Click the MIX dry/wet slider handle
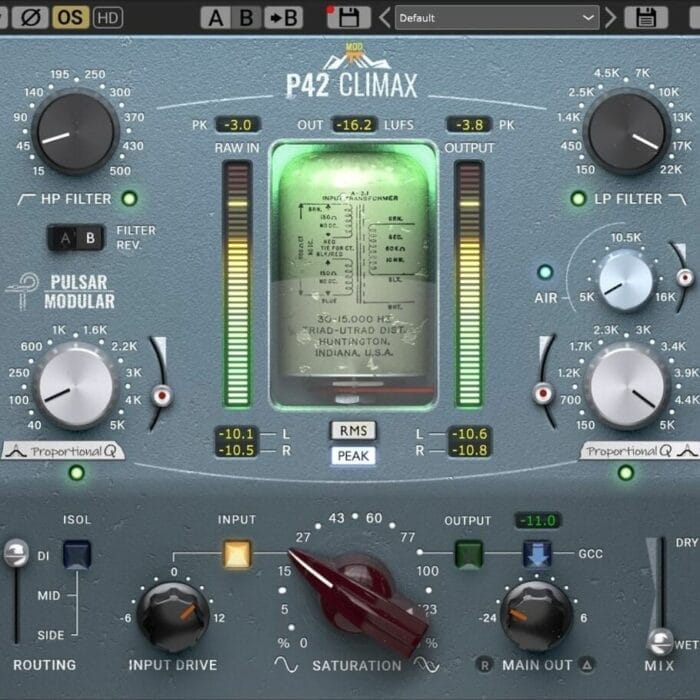The height and width of the screenshot is (700, 700). pyautogui.click(x=660, y=642)
